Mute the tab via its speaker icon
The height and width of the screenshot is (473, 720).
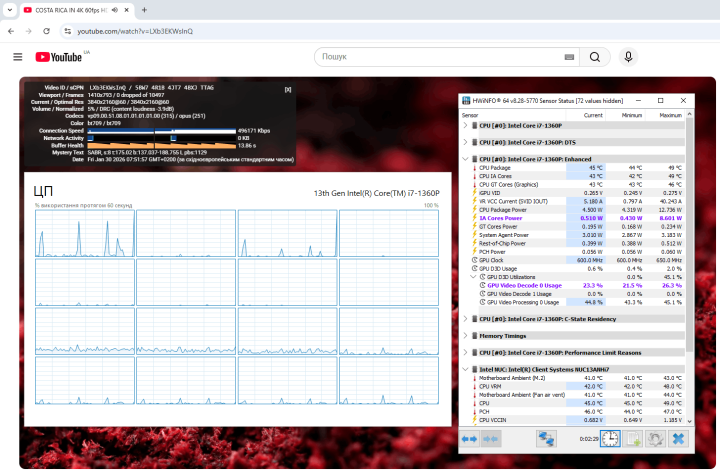pos(115,10)
